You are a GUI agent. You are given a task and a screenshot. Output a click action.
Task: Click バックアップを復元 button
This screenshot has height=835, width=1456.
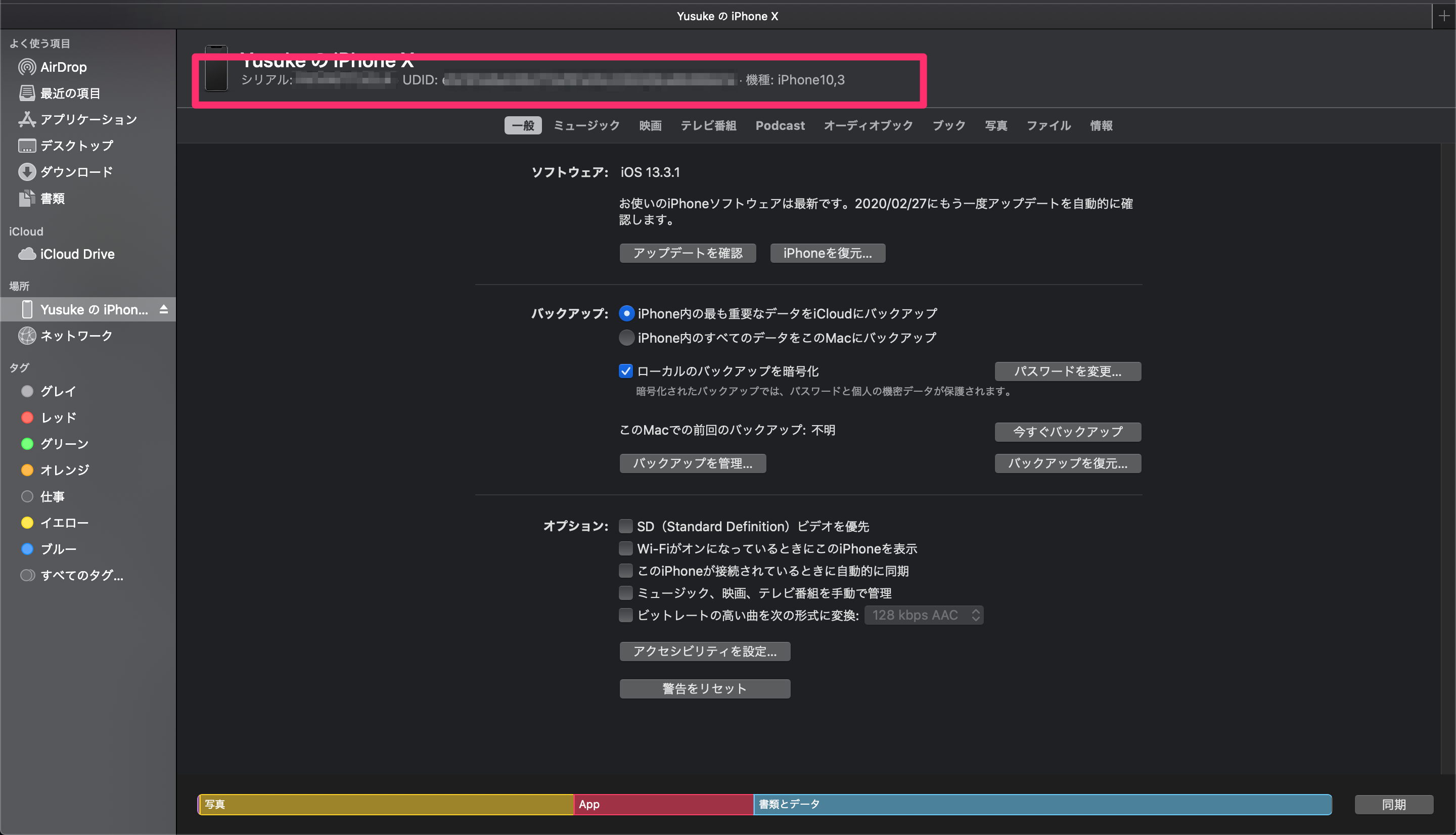click(1068, 463)
